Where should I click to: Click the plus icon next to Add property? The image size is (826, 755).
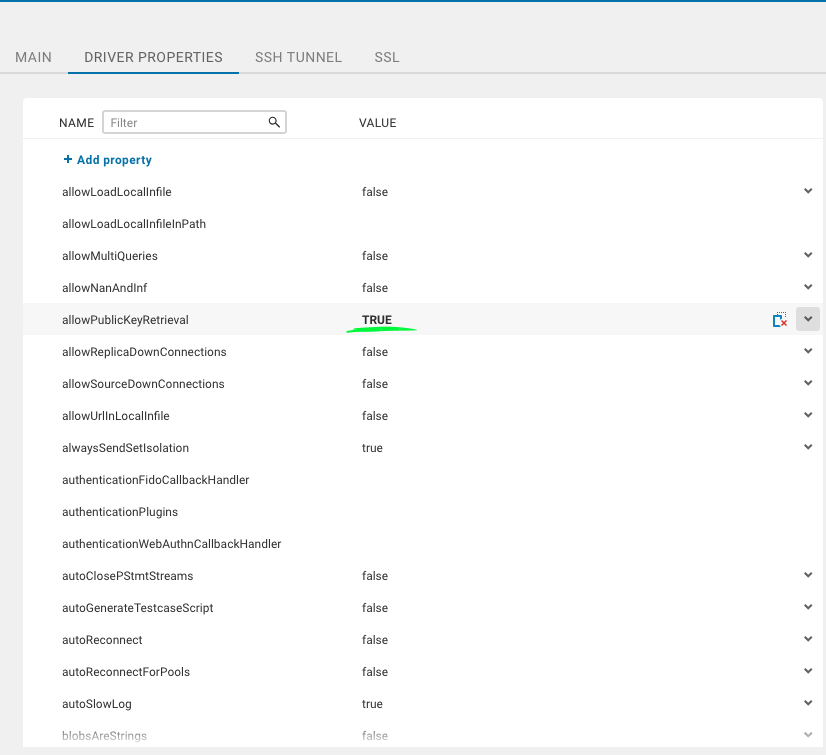point(66,159)
